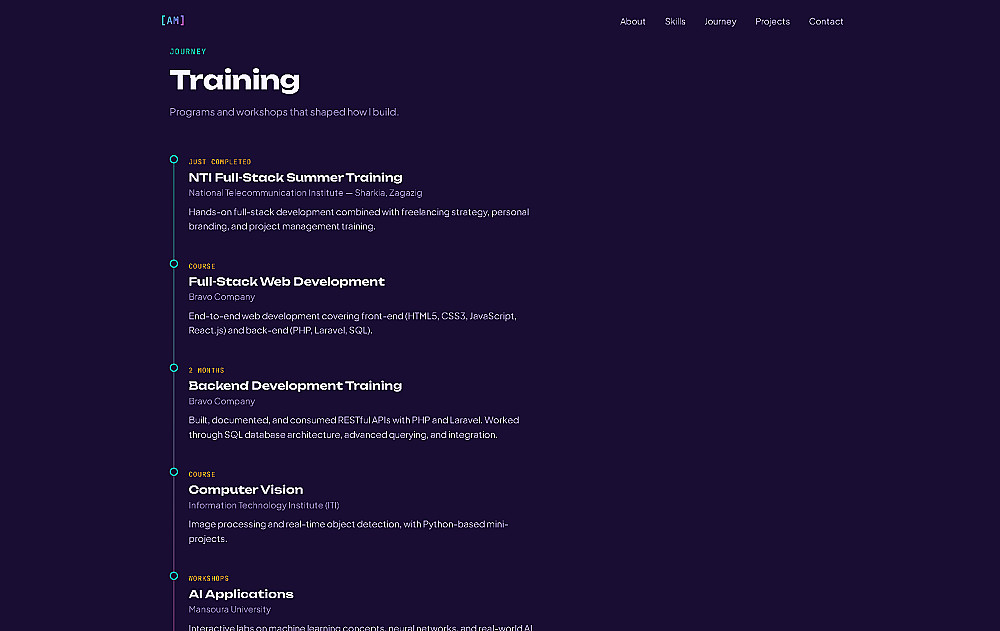1000x631 pixels.
Task: Open the Projects nav link
Action: coord(772,22)
